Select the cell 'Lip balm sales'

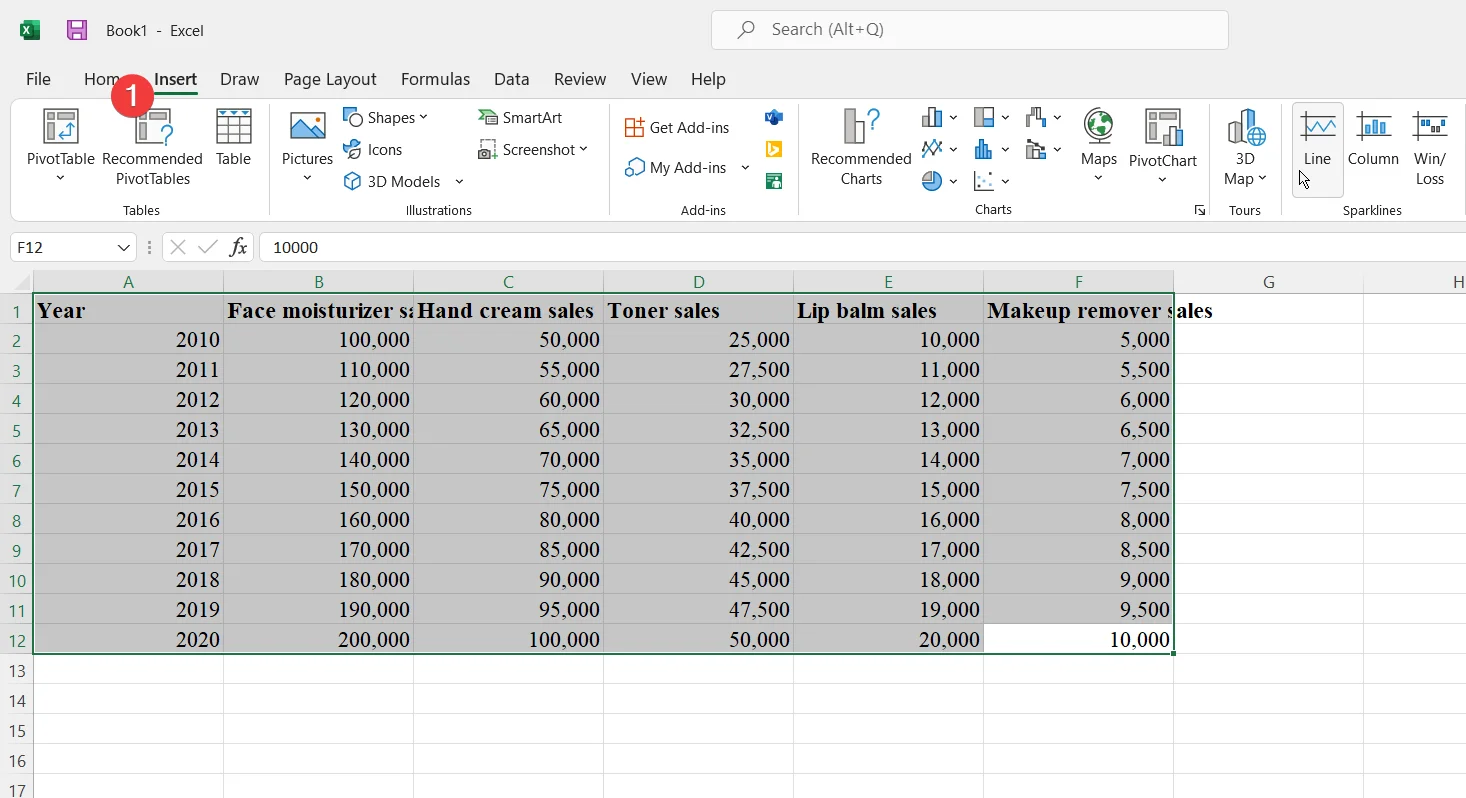(888, 310)
